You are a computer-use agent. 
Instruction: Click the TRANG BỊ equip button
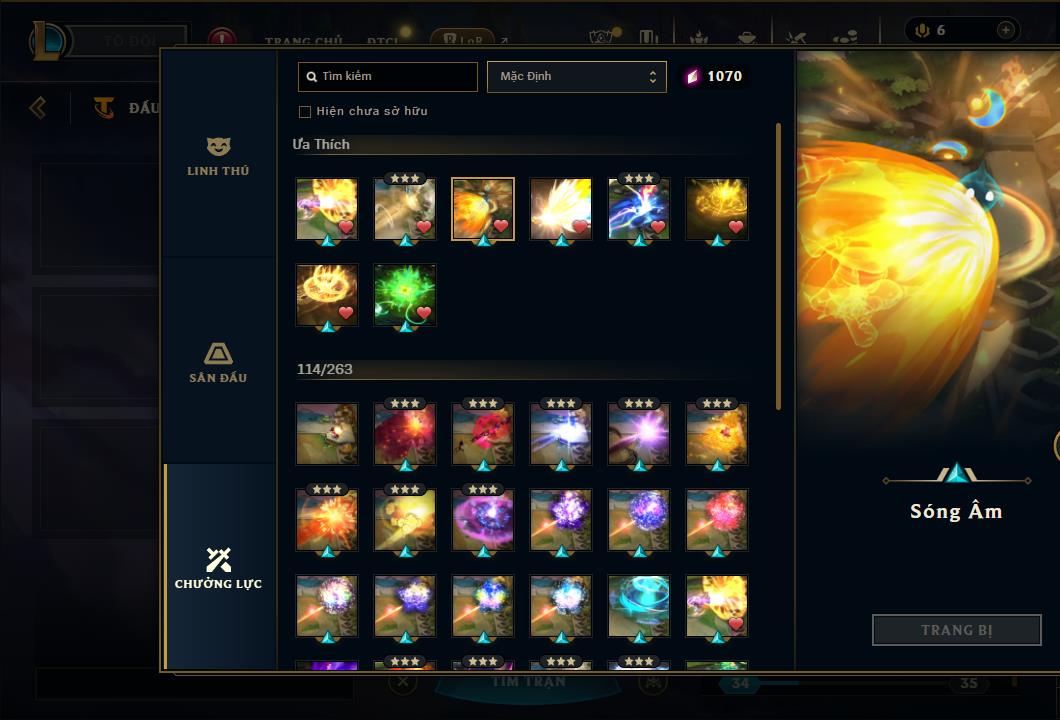[x=957, y=630]
